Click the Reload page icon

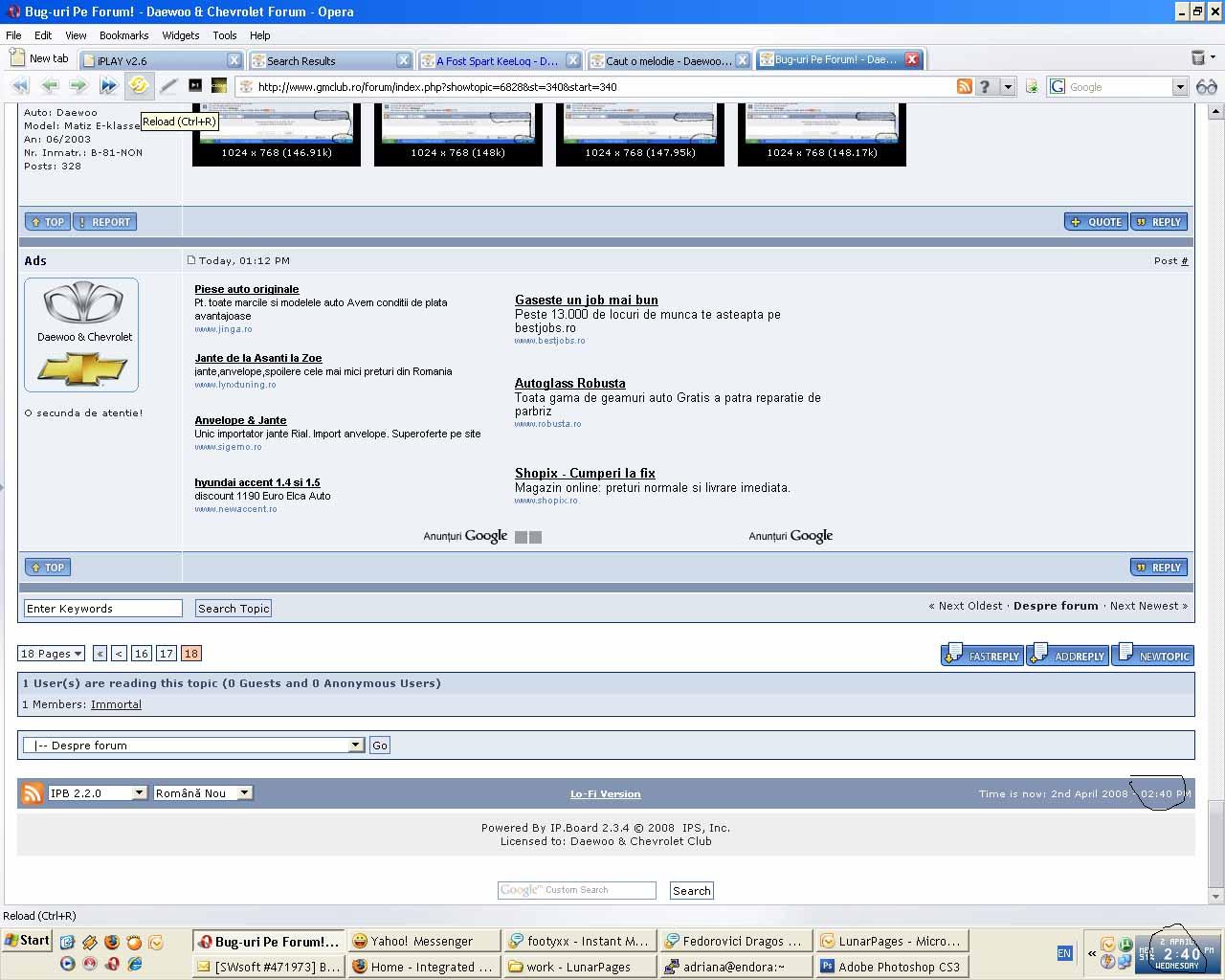139,86
